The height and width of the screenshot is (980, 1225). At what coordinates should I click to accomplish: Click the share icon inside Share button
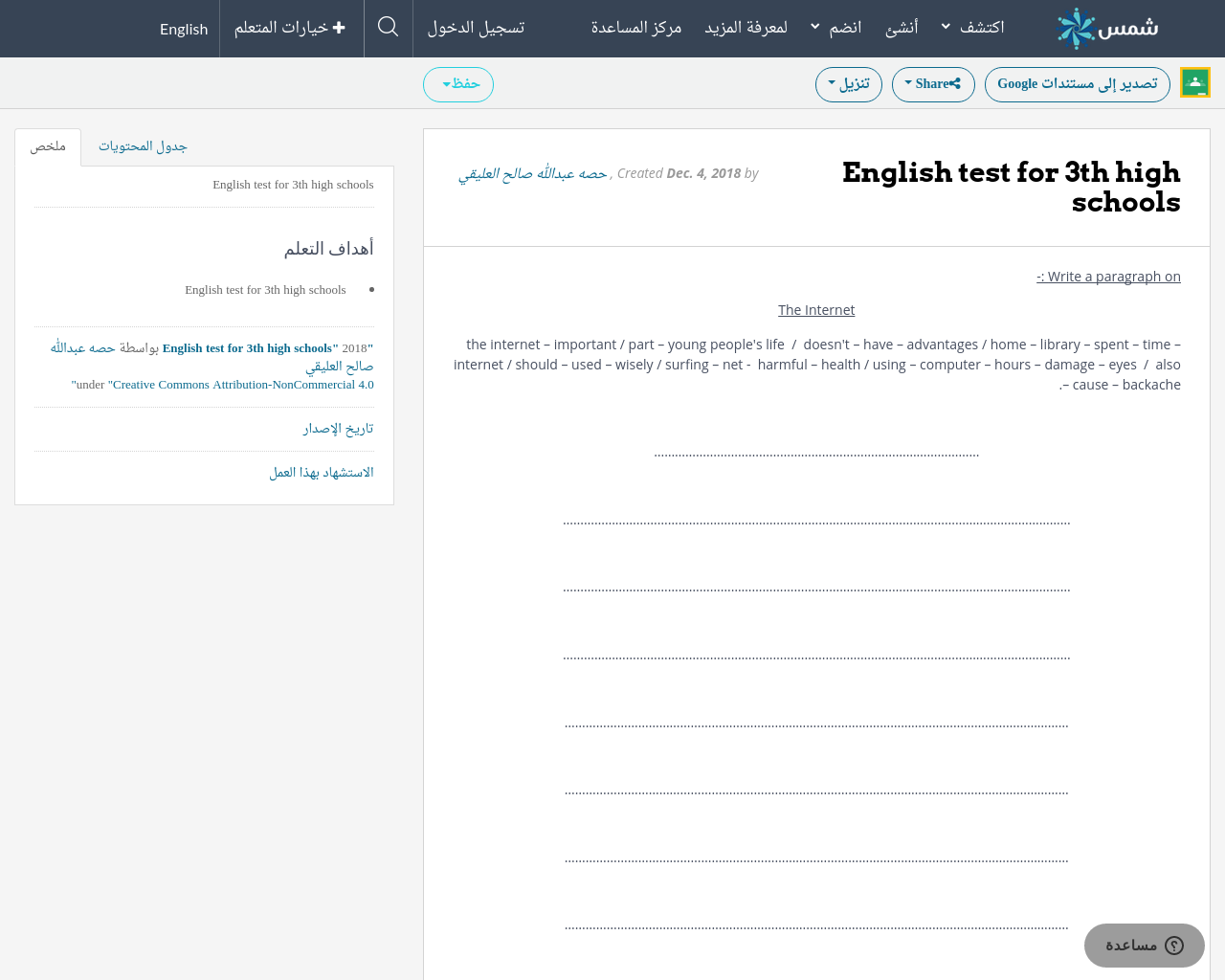click(x=955, y=83)
